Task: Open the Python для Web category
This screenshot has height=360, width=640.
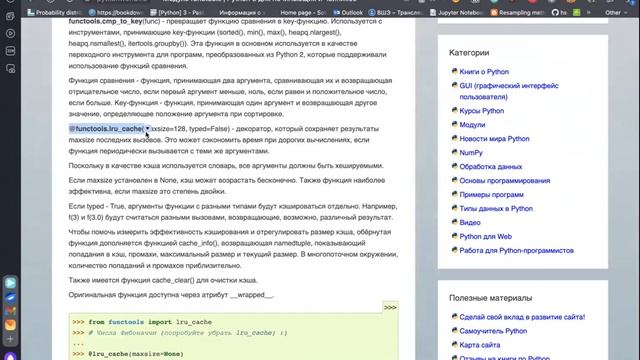Action: tap(485, 236)
